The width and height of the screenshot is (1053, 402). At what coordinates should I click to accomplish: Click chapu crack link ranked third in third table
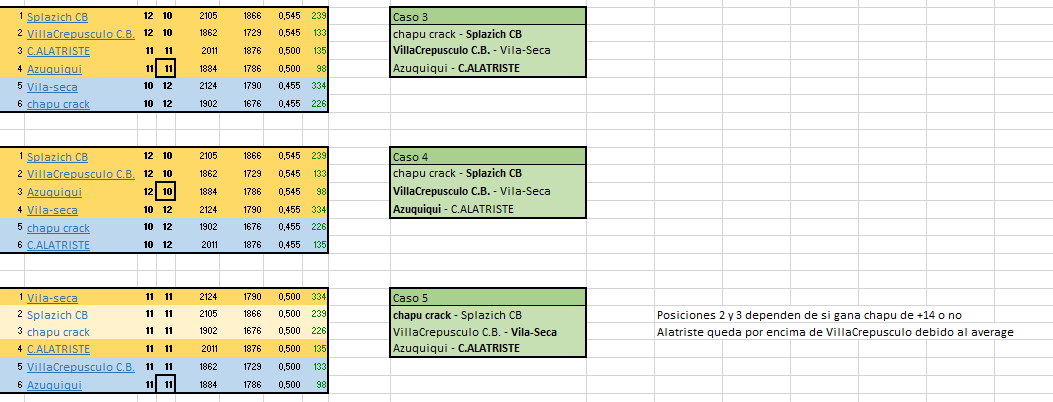(x=58, y=332)
